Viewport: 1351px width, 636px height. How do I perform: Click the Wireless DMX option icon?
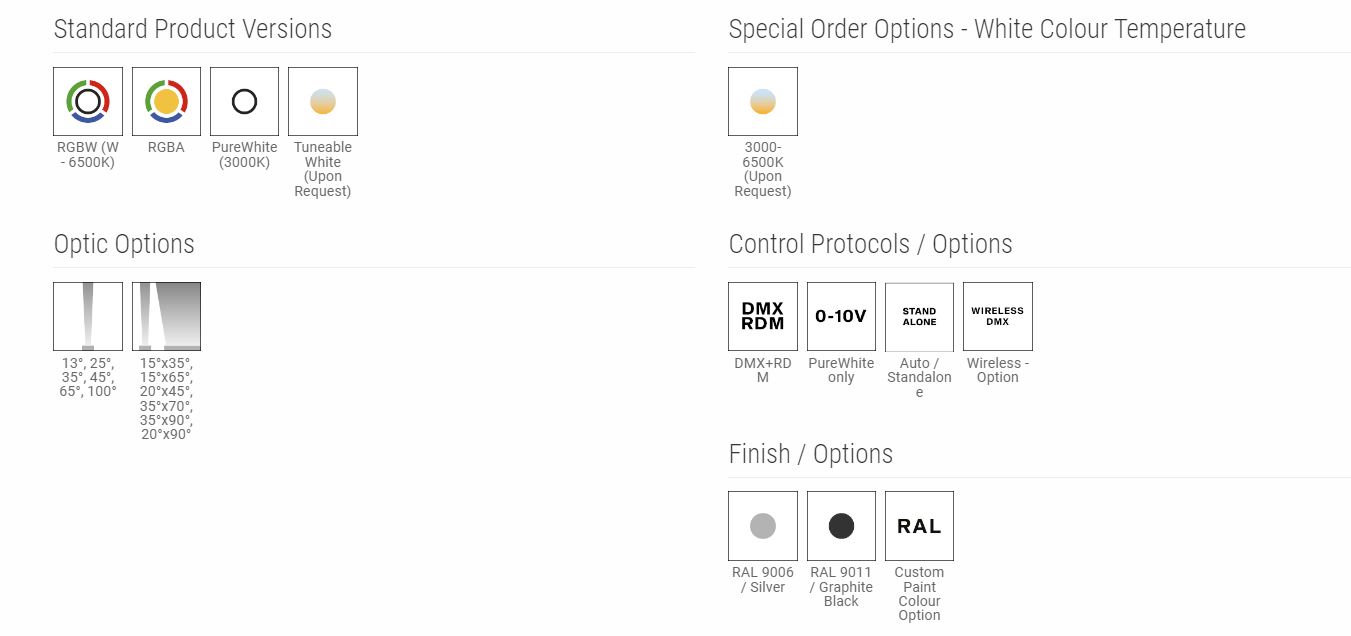click(x=997, y=316)
